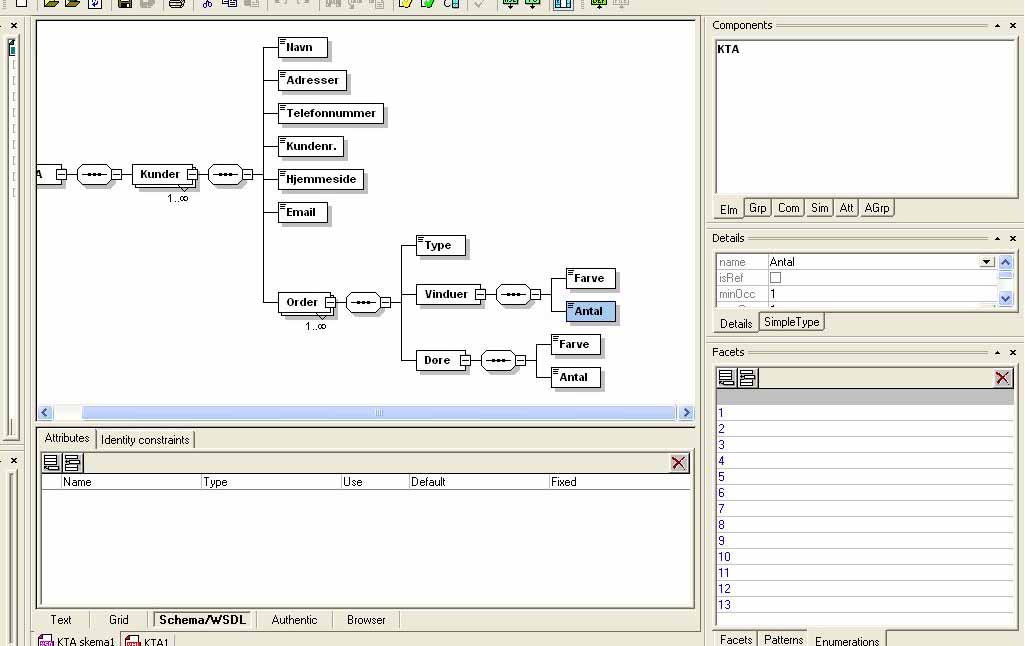Switch to the Text view tab

(x=61, y=620)
